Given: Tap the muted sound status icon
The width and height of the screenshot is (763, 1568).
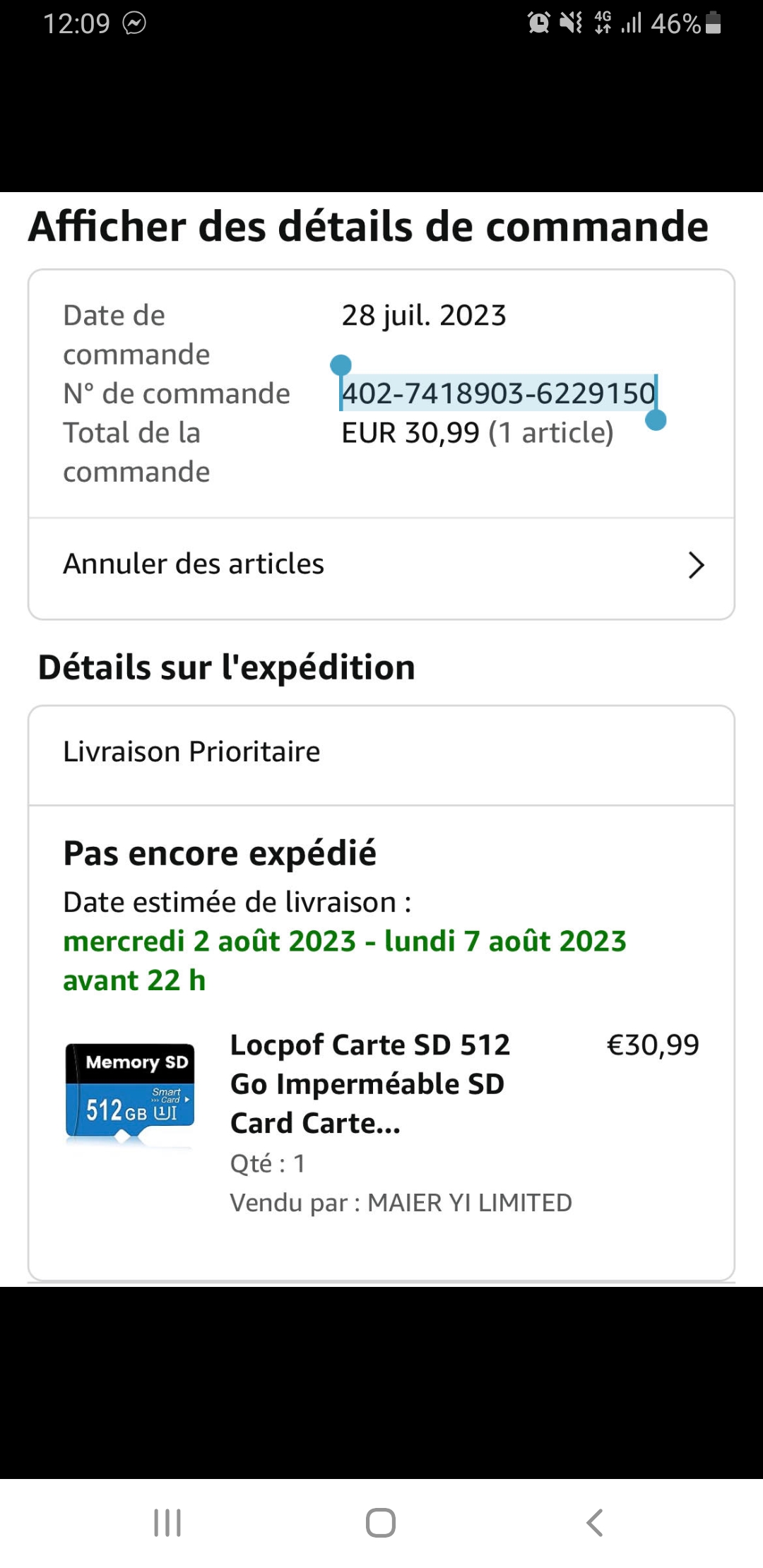Looking at the screenshot, I should (x=571, y=23).
